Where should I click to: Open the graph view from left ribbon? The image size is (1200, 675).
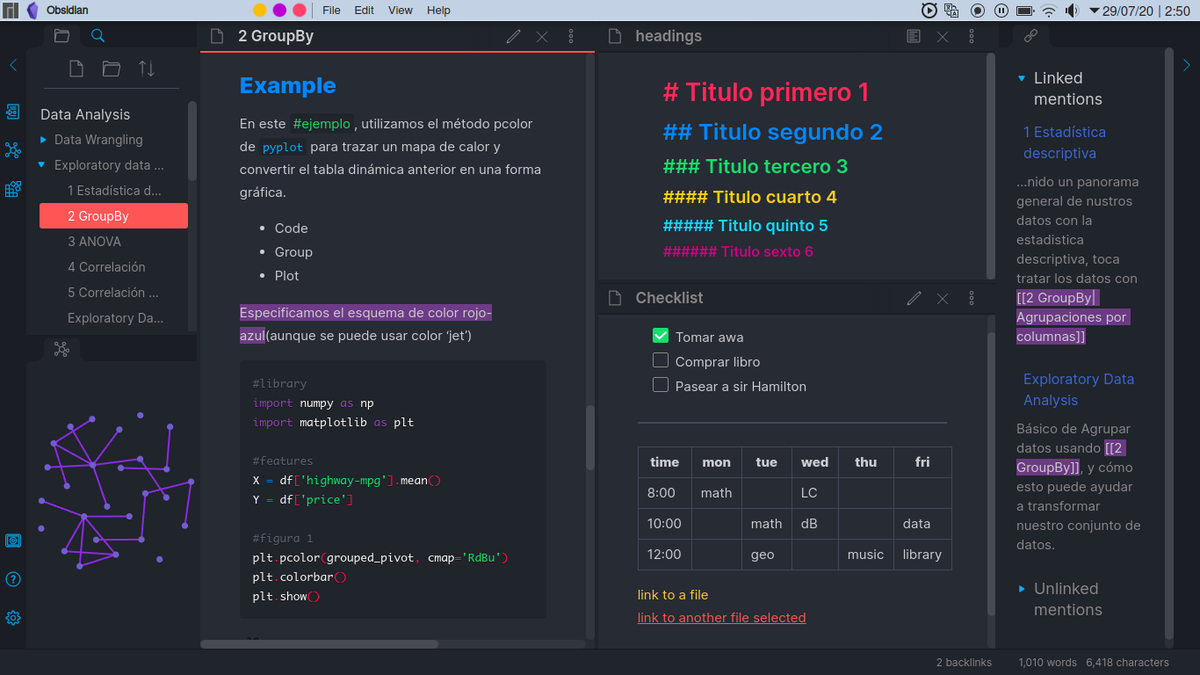(x=13, y=150)
